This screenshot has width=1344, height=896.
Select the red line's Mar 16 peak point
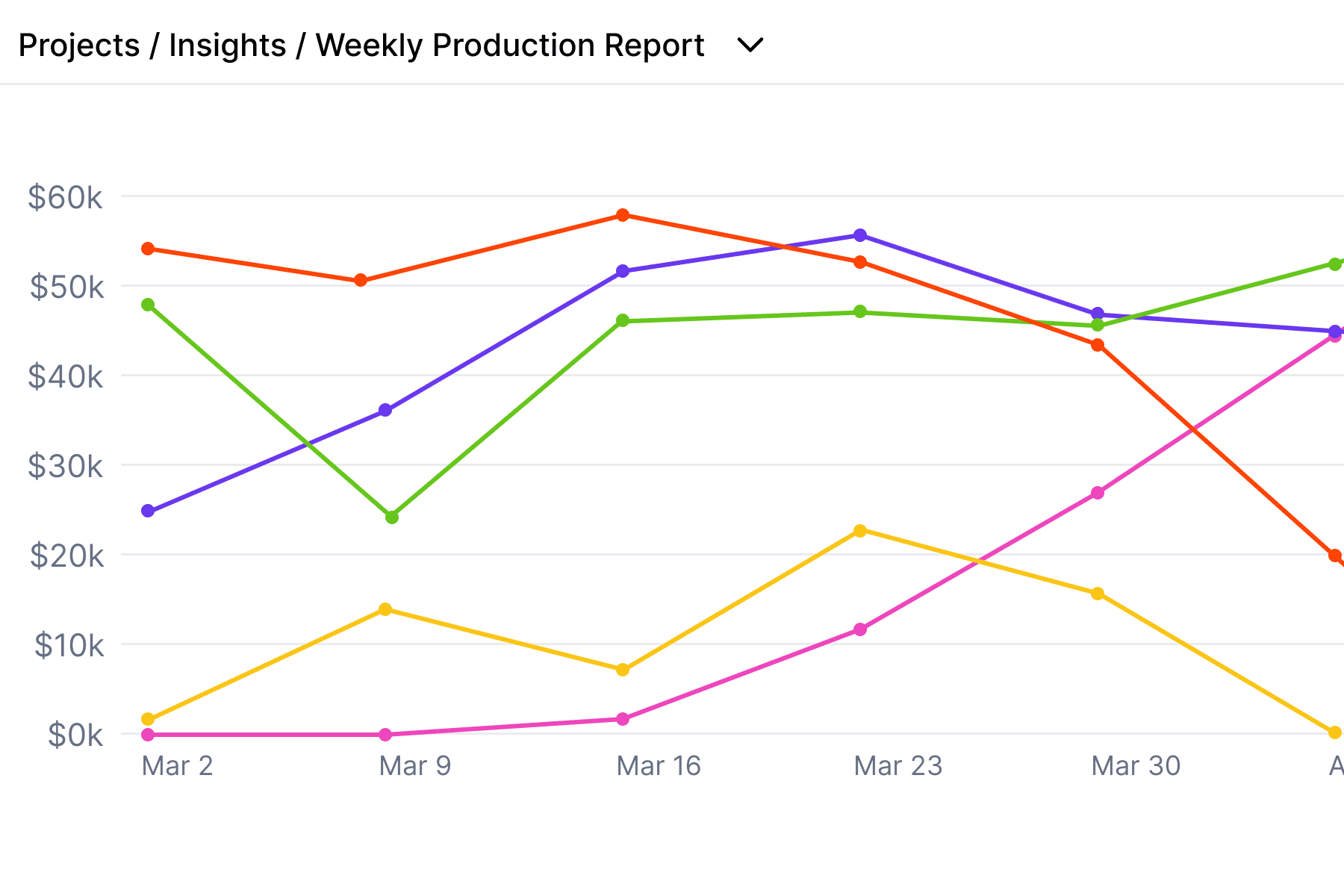pyautogui.click(x=623, y=215)
